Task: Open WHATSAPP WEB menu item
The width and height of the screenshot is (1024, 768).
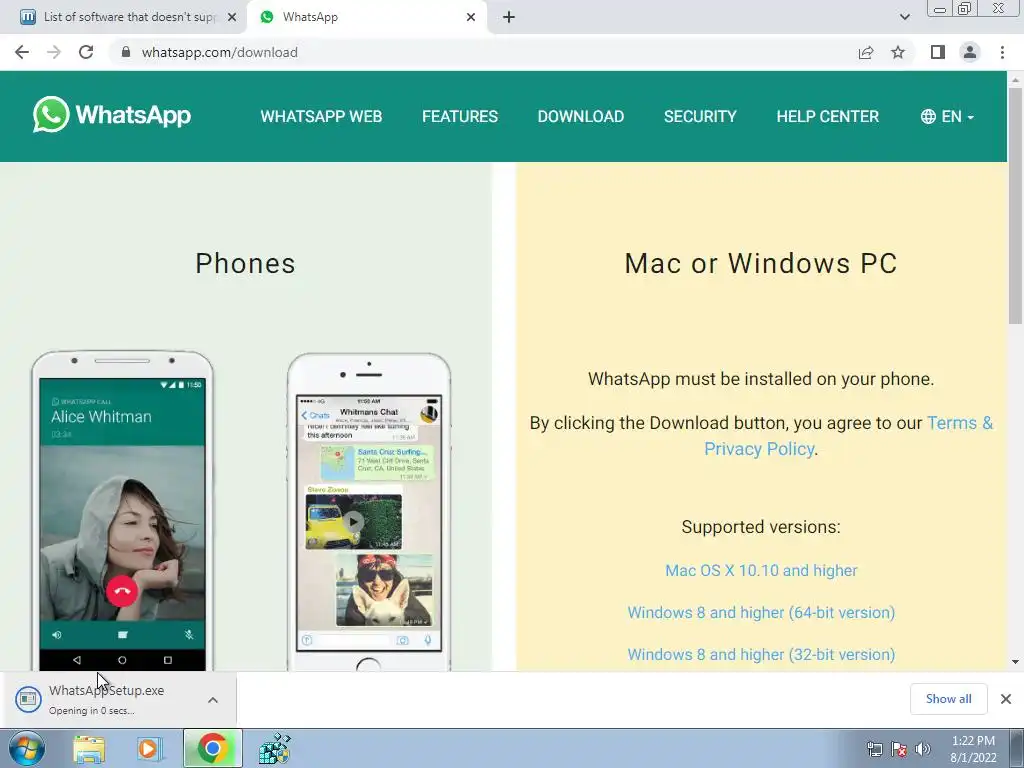Action: tap(321, 116)
